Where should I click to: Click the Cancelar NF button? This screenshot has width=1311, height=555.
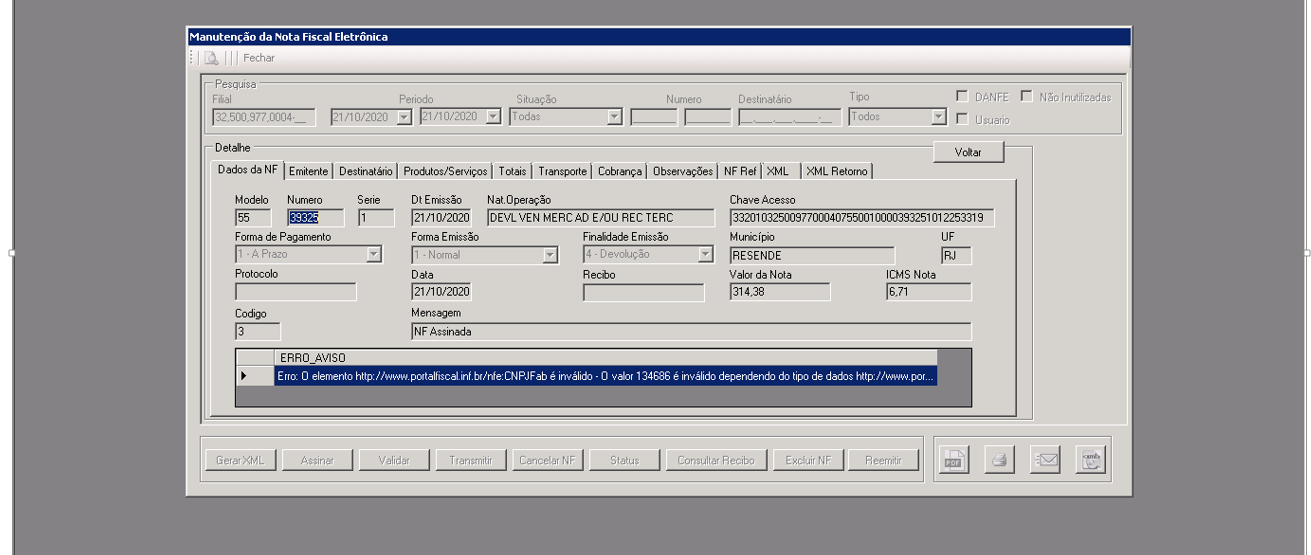(548, 460)
